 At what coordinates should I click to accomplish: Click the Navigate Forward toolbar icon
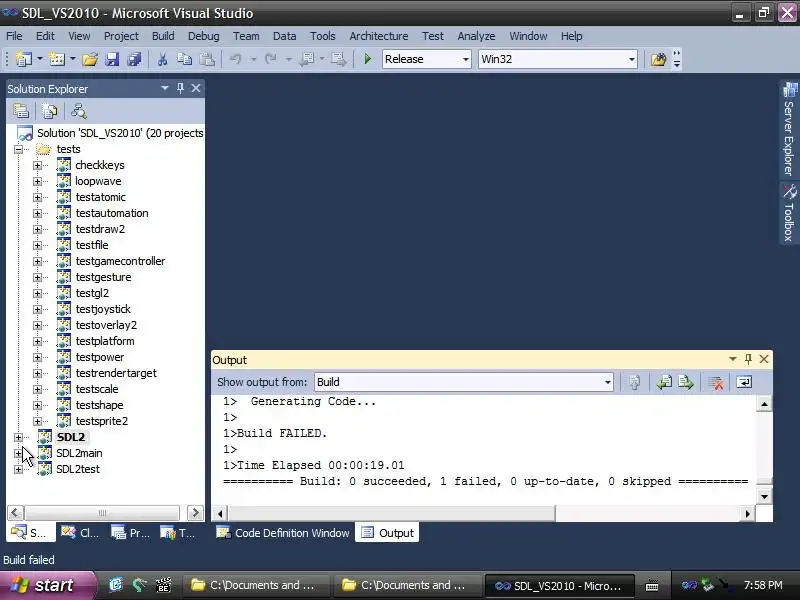click(x=338, y=59)
